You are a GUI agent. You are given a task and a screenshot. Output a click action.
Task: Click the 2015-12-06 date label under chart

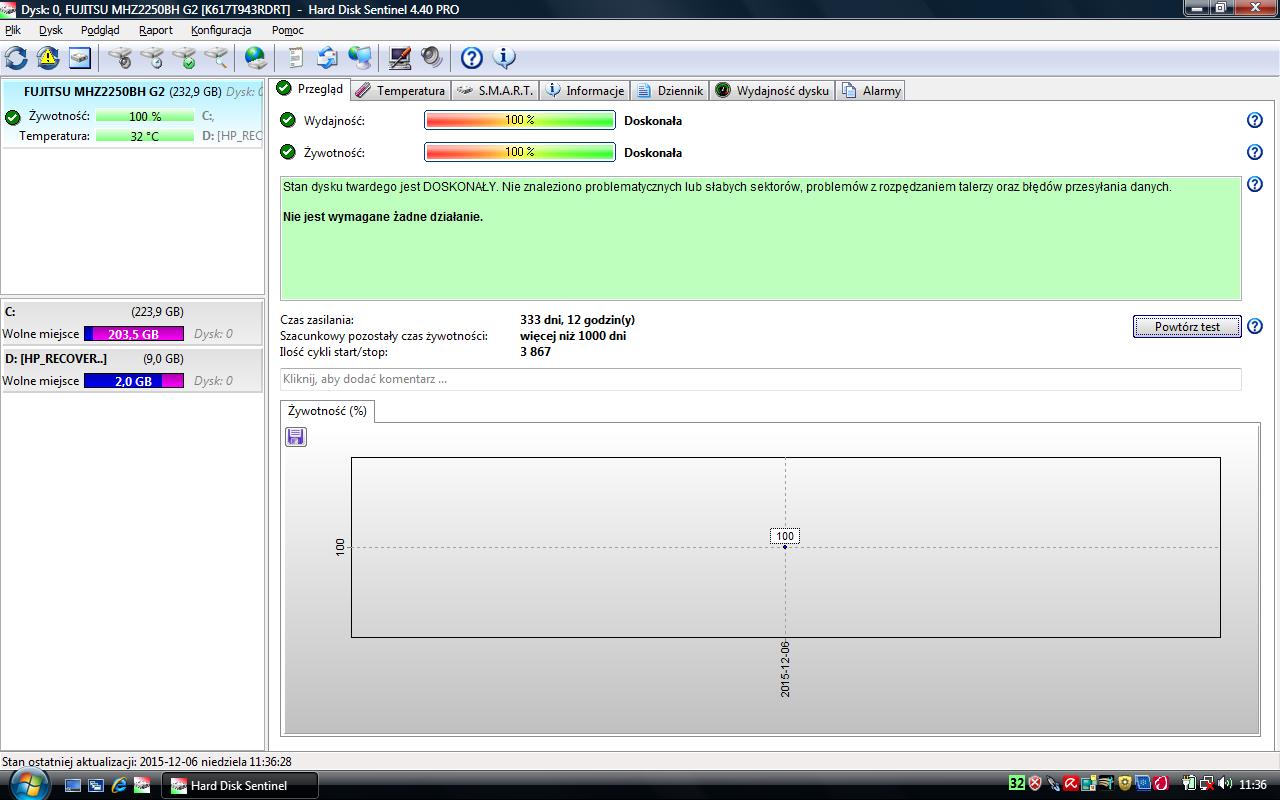click(785, 669)
